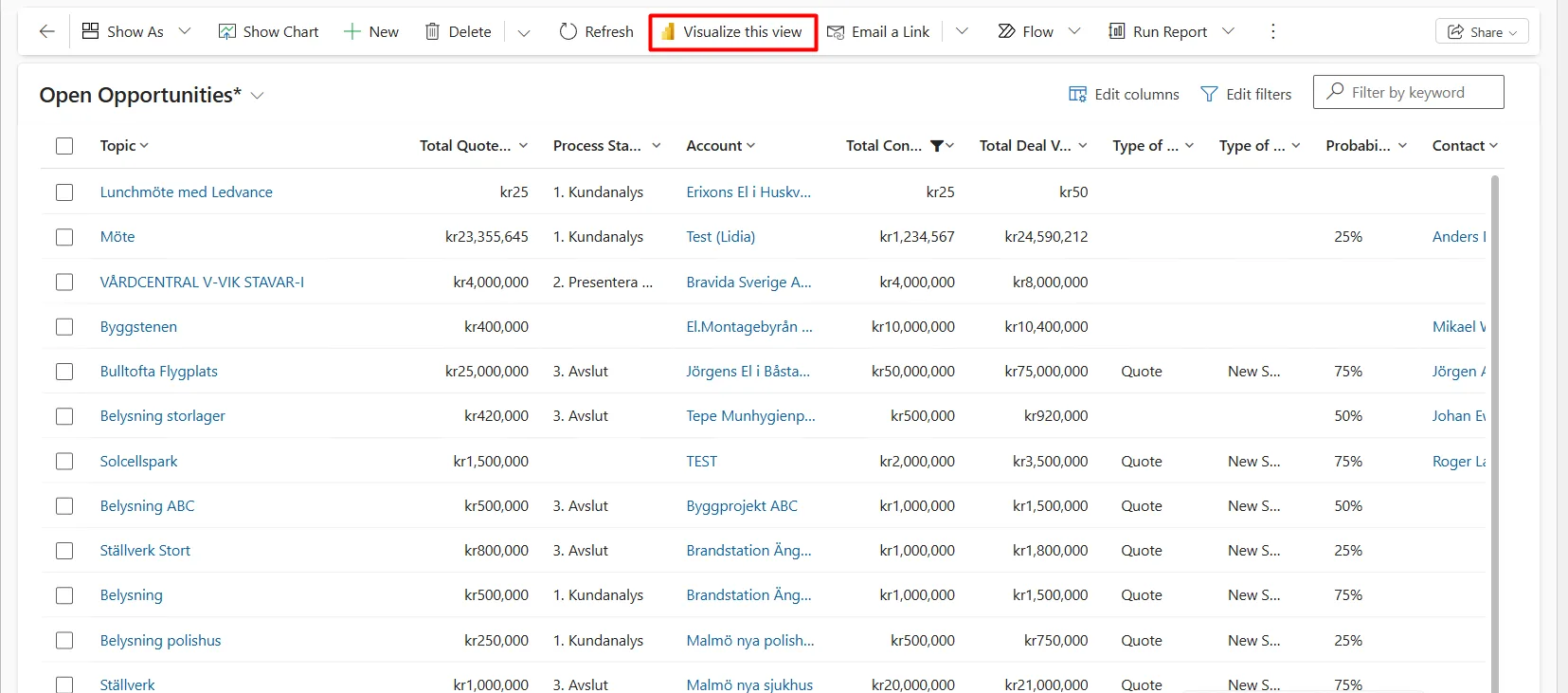
Task: Check the Solcellspark row checkbox
Action: tap(64, 462)
